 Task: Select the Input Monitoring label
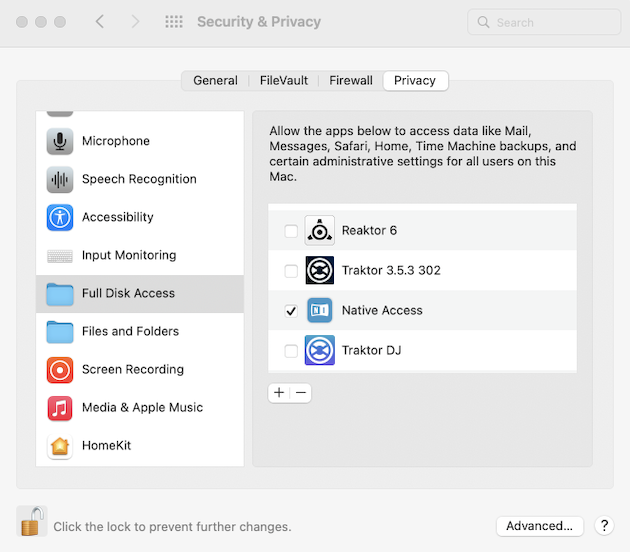[129, 256]
